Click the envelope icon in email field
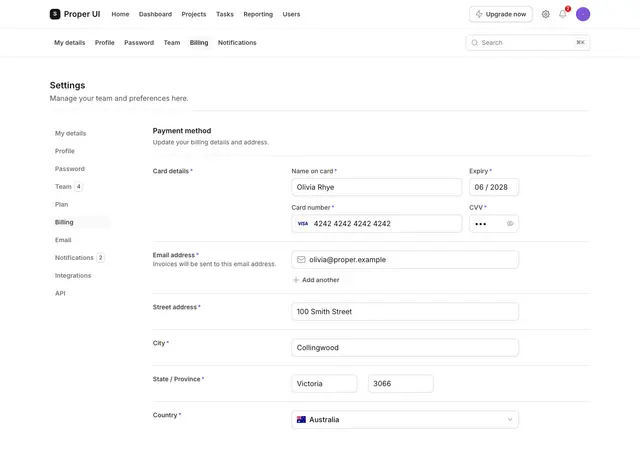The image size is (640, 471). 301,260
